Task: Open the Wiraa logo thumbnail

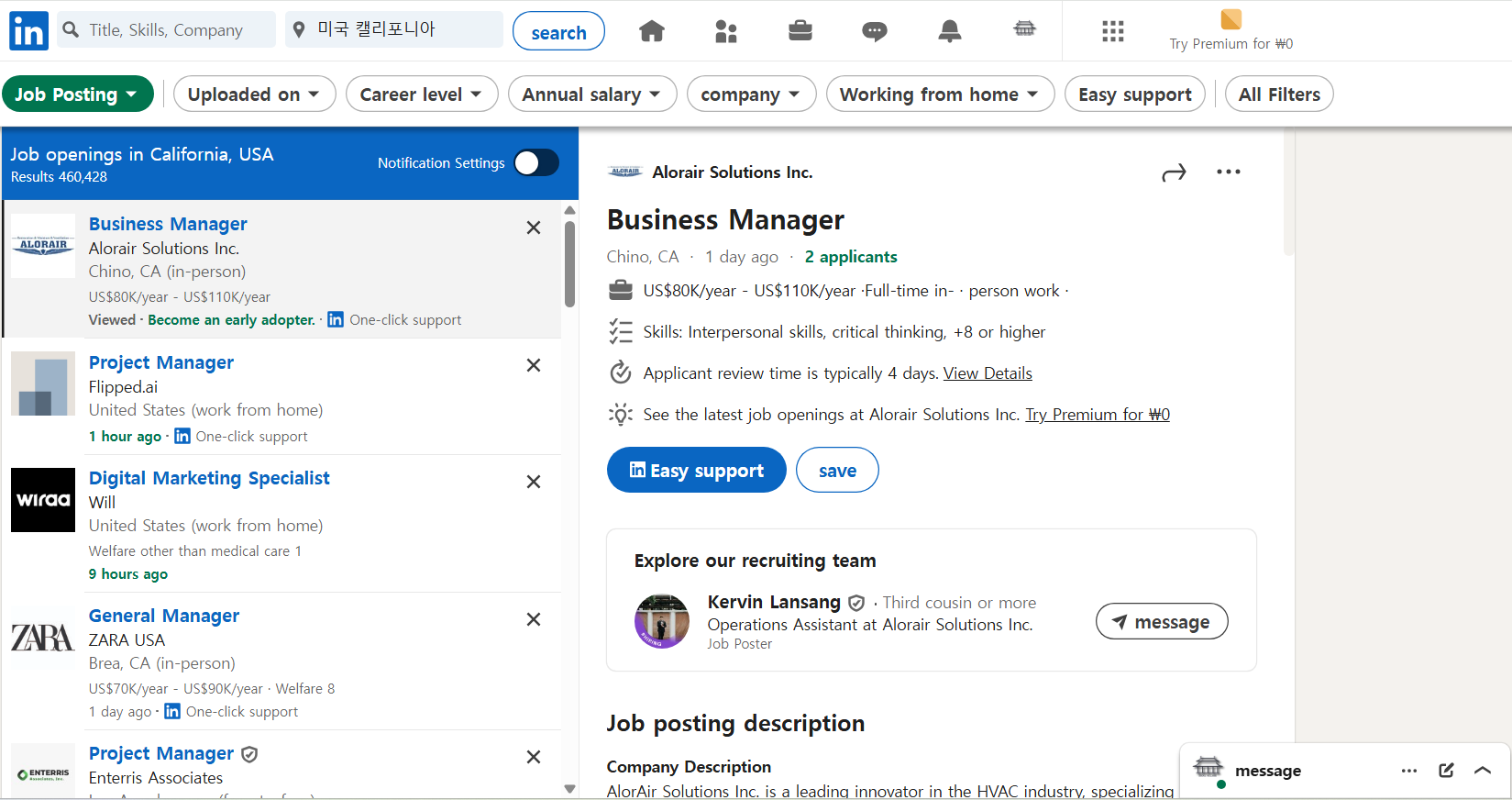Action: coord(43,500)
